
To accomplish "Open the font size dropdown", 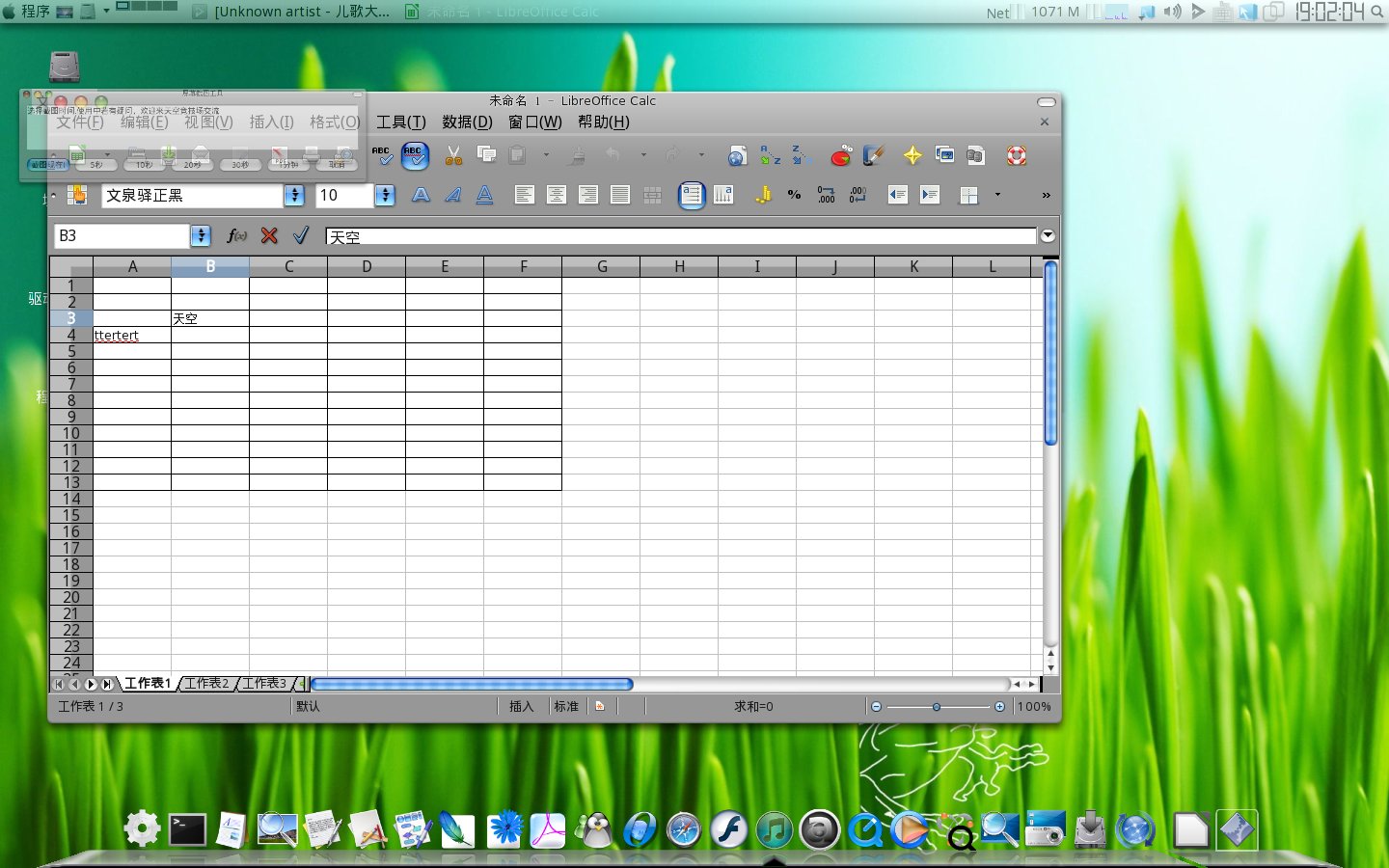I will [x=385, y=196].
